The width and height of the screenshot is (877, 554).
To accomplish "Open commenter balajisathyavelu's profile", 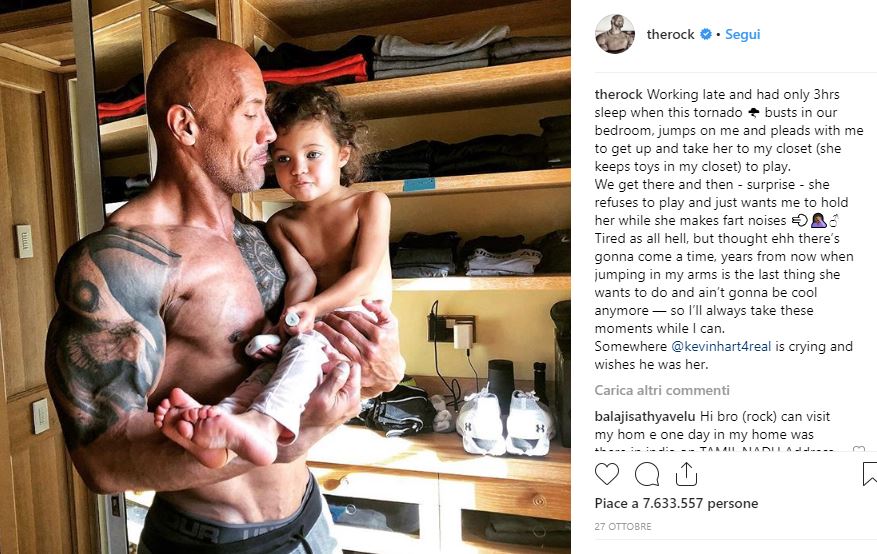I will point(645,416).
